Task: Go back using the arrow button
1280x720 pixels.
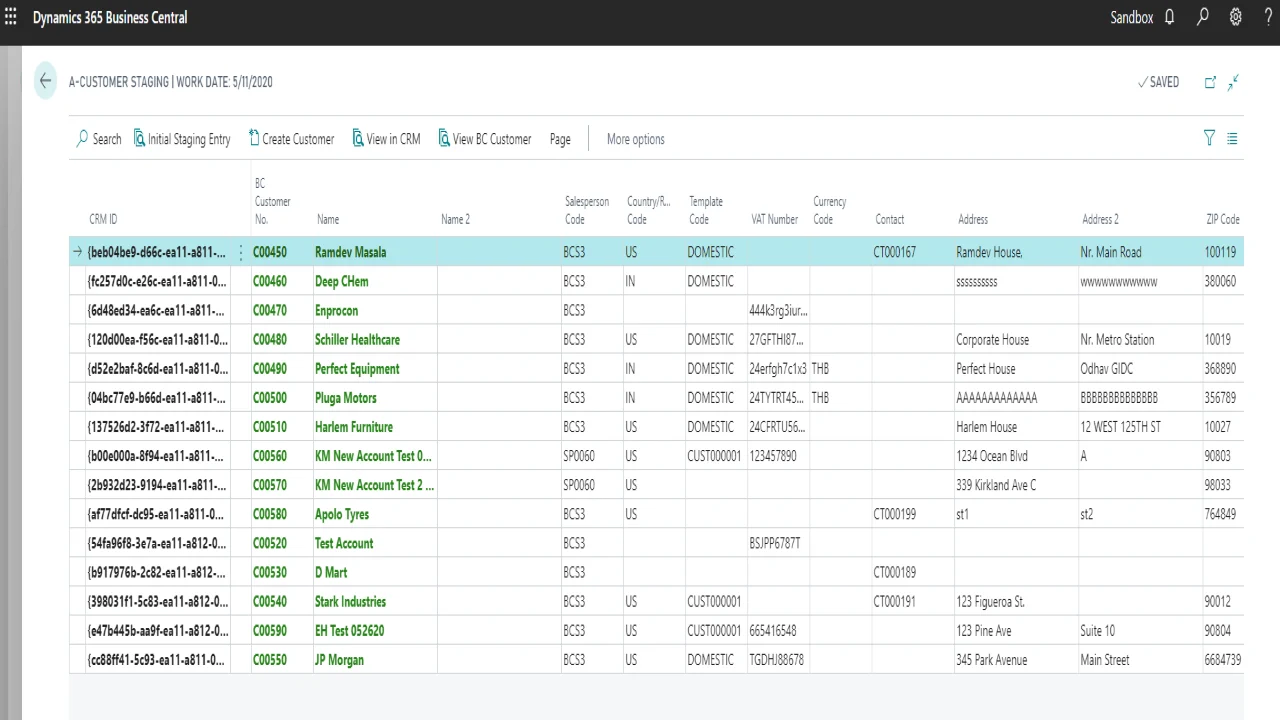Action: (x=45, y=82)
